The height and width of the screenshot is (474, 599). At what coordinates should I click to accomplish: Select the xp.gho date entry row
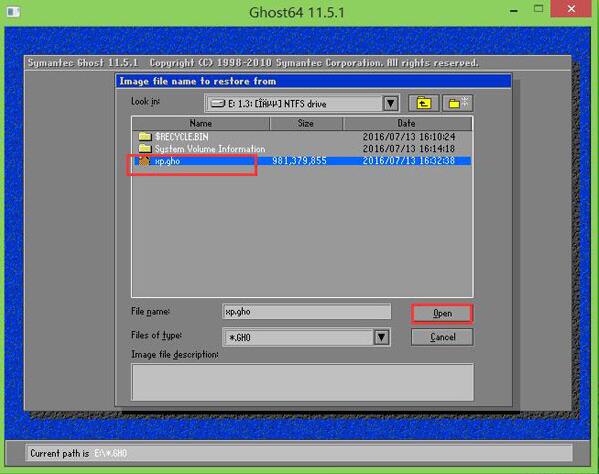(x=408, y=161)
